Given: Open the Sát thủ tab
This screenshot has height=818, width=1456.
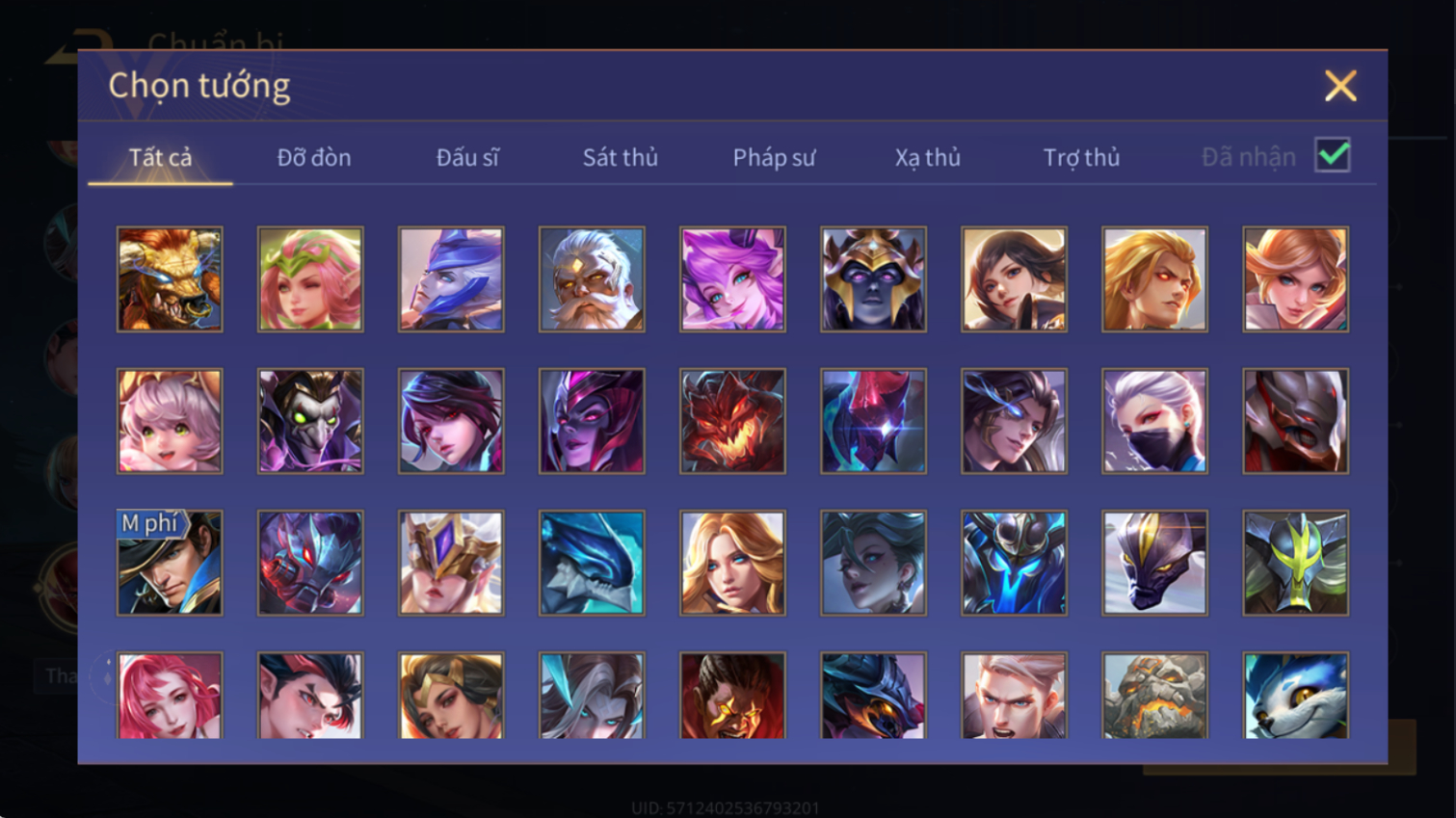Looking at the screenshot, I should pos(621,157).
